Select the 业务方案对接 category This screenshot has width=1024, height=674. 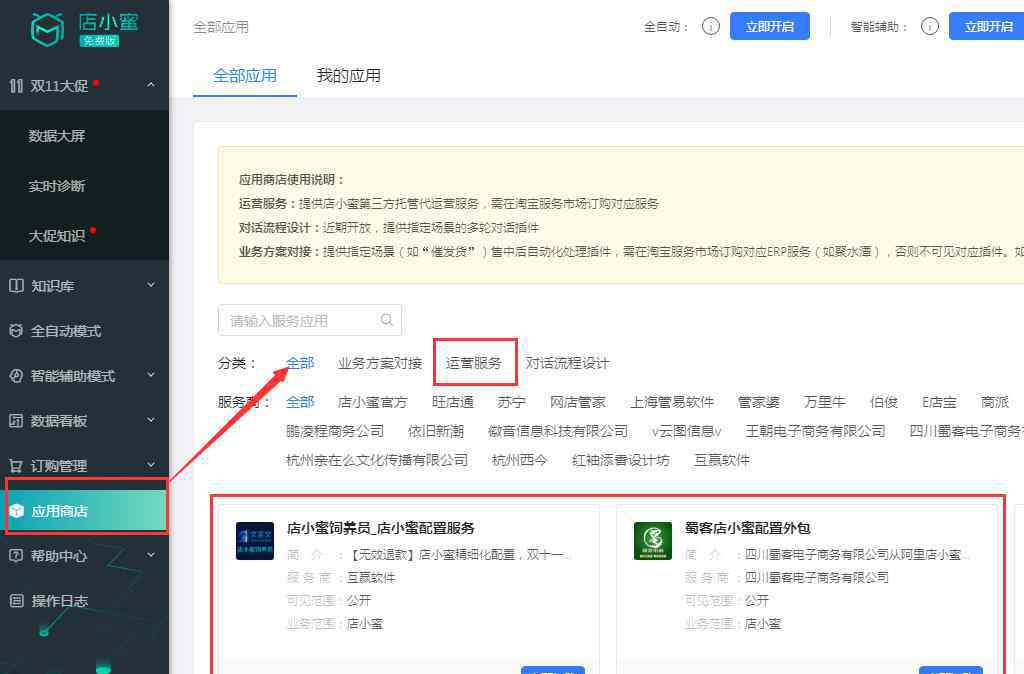coord(380,363)
